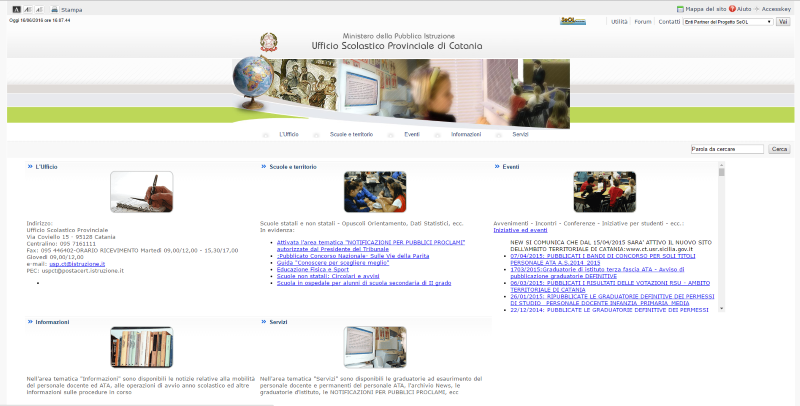Screen dimensions: 800x406
Task: Click the usp.ct@istruzione.it email link
Action: (77, 264)
